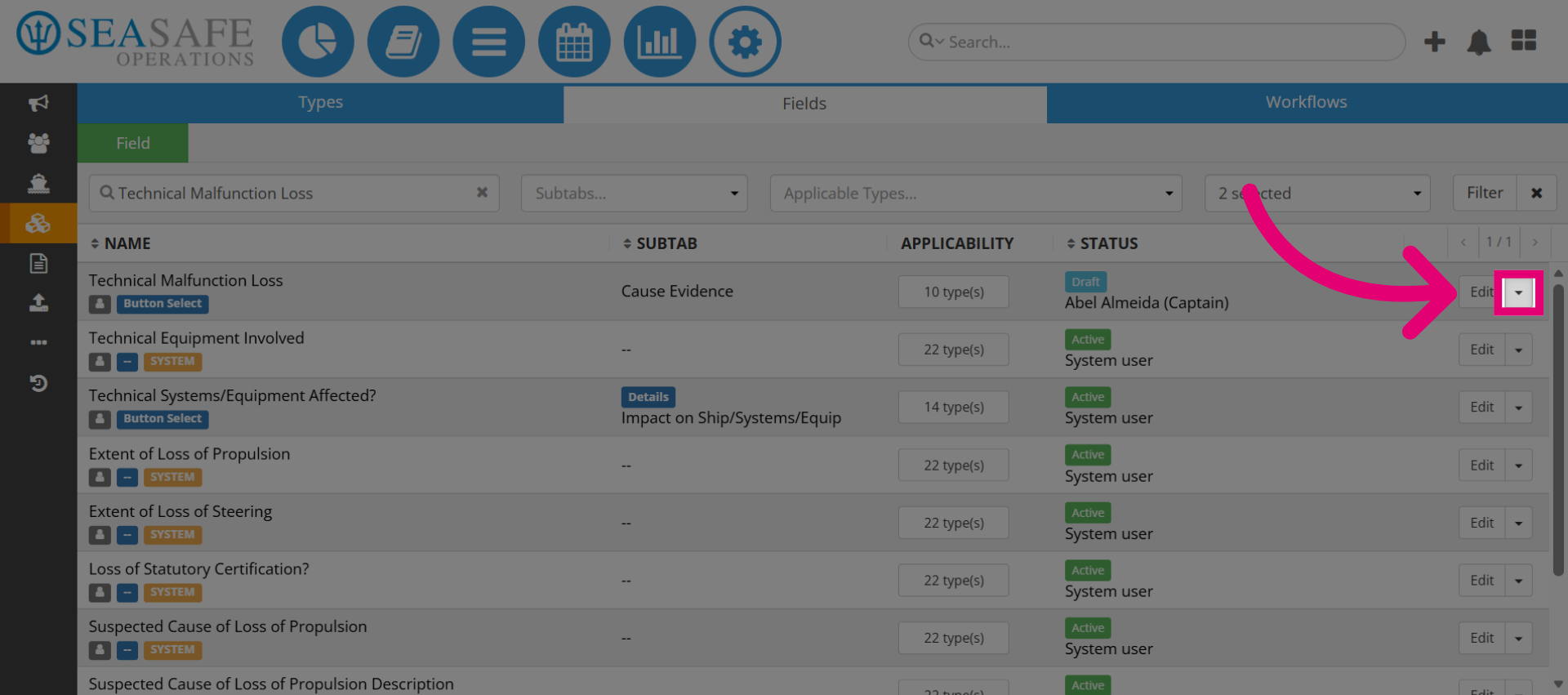Edit the Extent of Loss of Steering field
The width and height of the screenshot is (1568, 695).
(x=1482, y=523)
